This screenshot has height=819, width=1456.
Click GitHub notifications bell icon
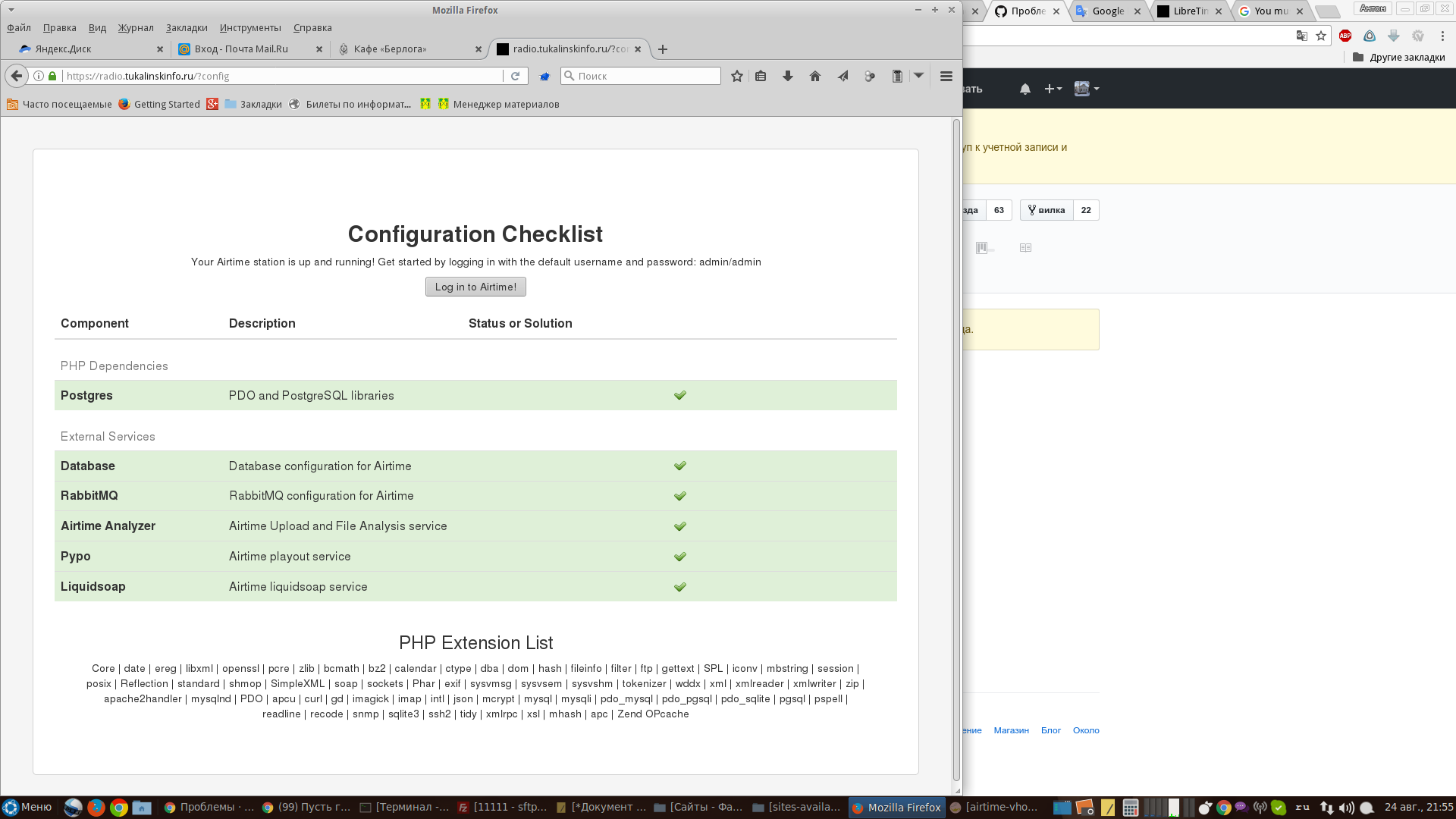click(1025, 89)
